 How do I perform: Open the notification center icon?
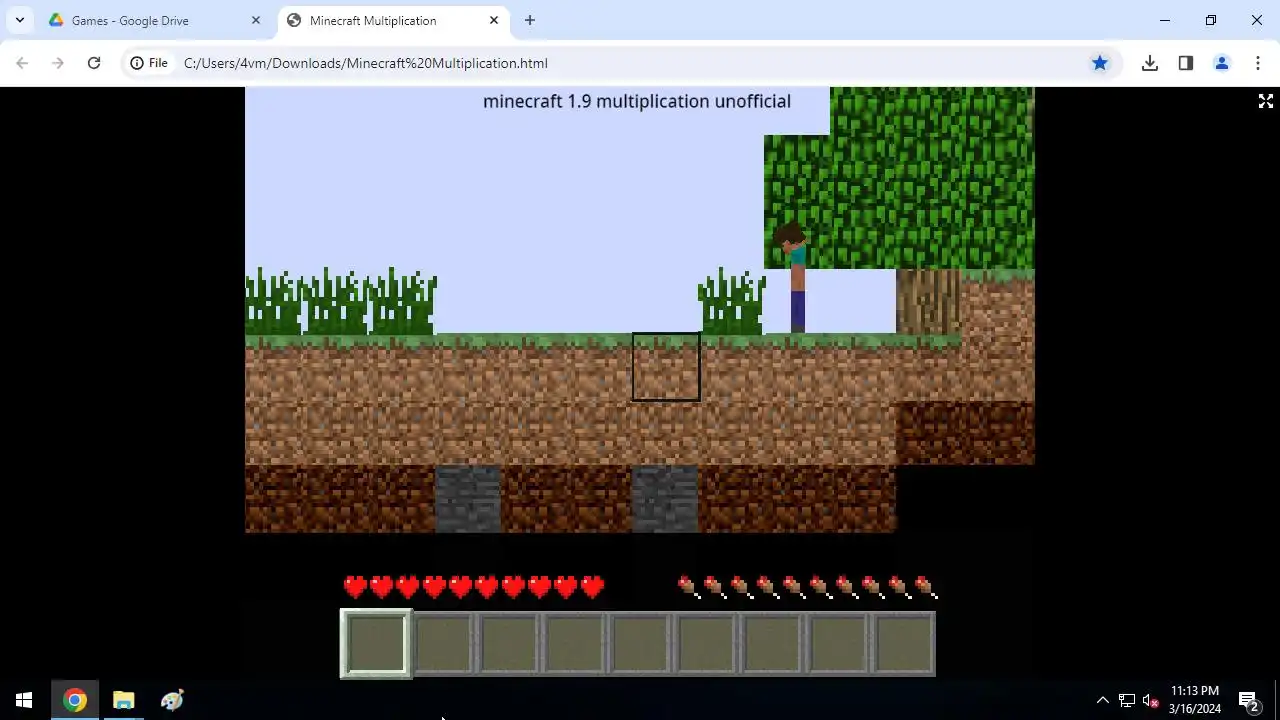tap(1249, 700)
